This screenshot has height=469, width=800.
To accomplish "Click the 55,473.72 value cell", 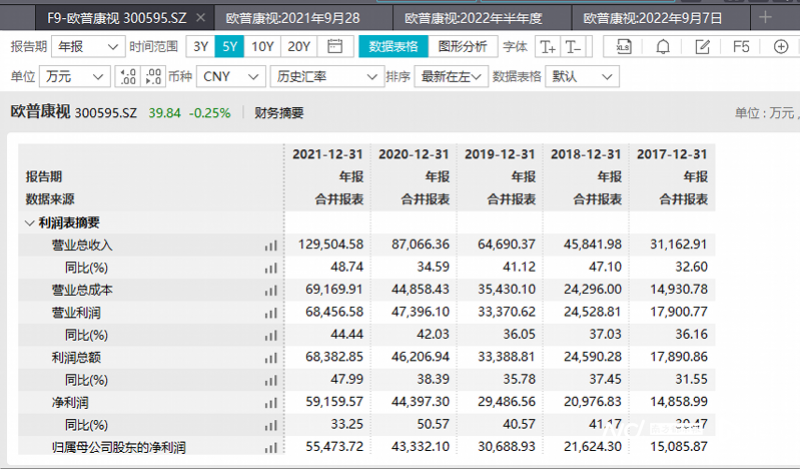I will (x=334, y=447).
